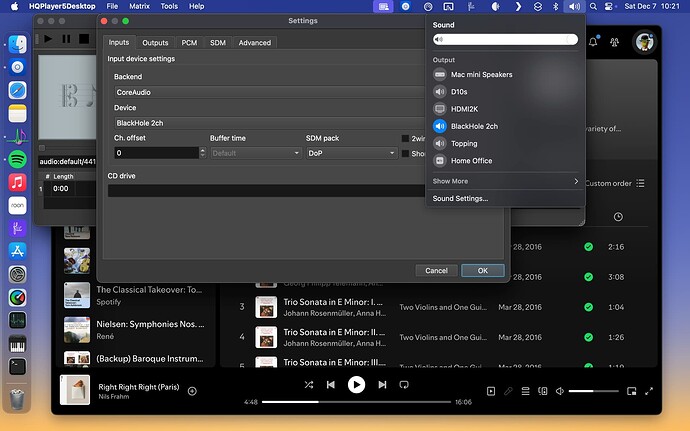Viewport: 690px width, 431px height.
Task: Switch to the Advanced tab
Action: click(255, 43)
